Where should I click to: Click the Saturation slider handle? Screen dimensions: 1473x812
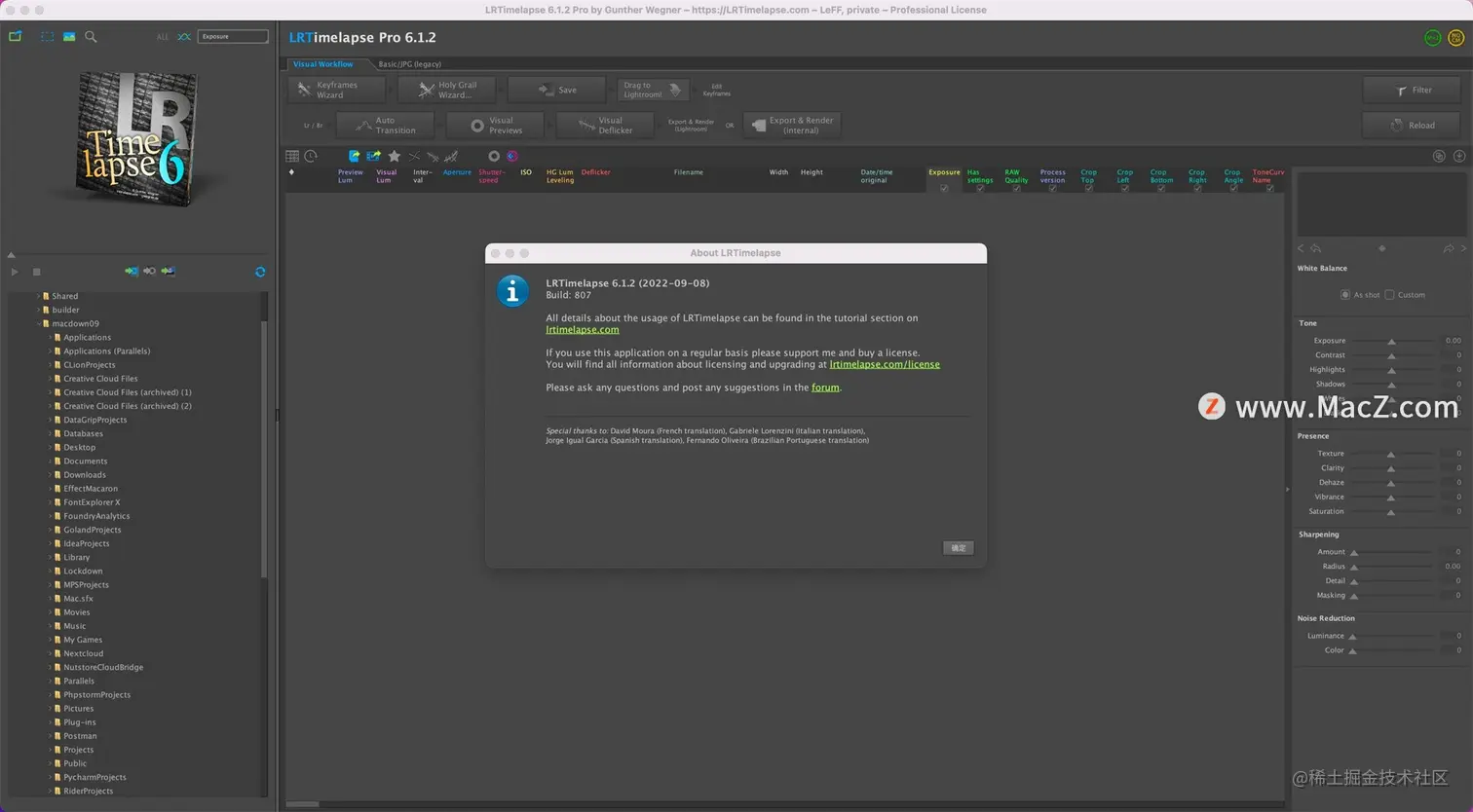tap(1391, 511)
